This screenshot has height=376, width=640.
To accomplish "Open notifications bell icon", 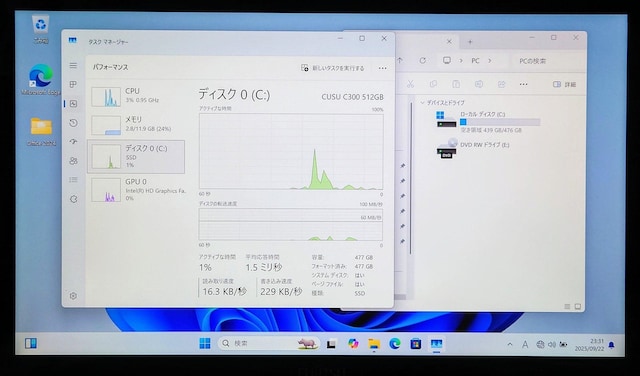I will pos(611,345).
